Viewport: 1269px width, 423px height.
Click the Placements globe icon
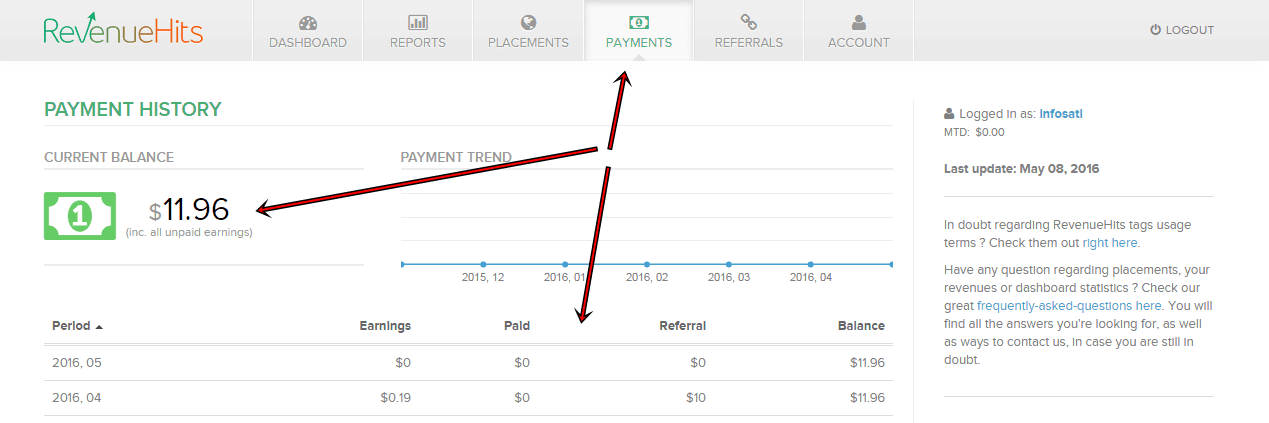pos(528,22)
